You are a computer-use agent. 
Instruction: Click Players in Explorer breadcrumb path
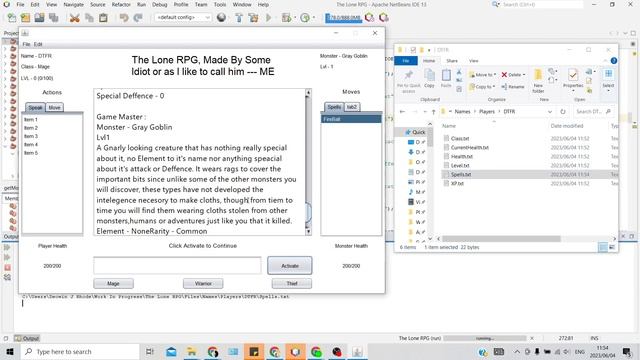(487, 111)
